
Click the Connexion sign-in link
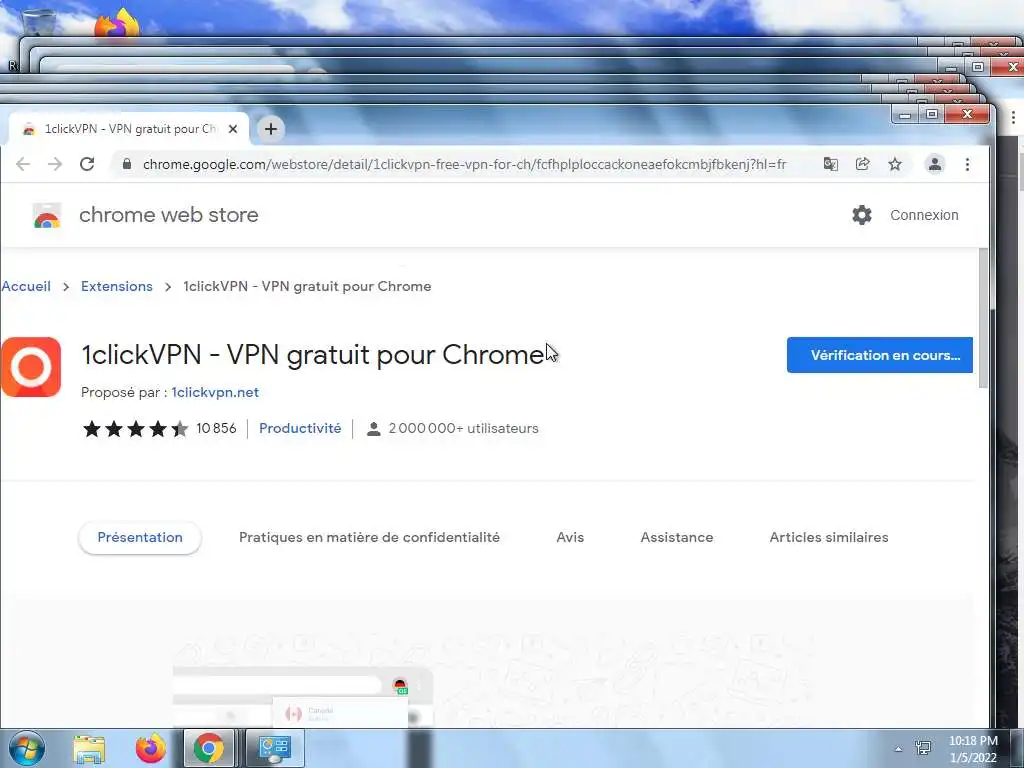click(x=924, y=215)
